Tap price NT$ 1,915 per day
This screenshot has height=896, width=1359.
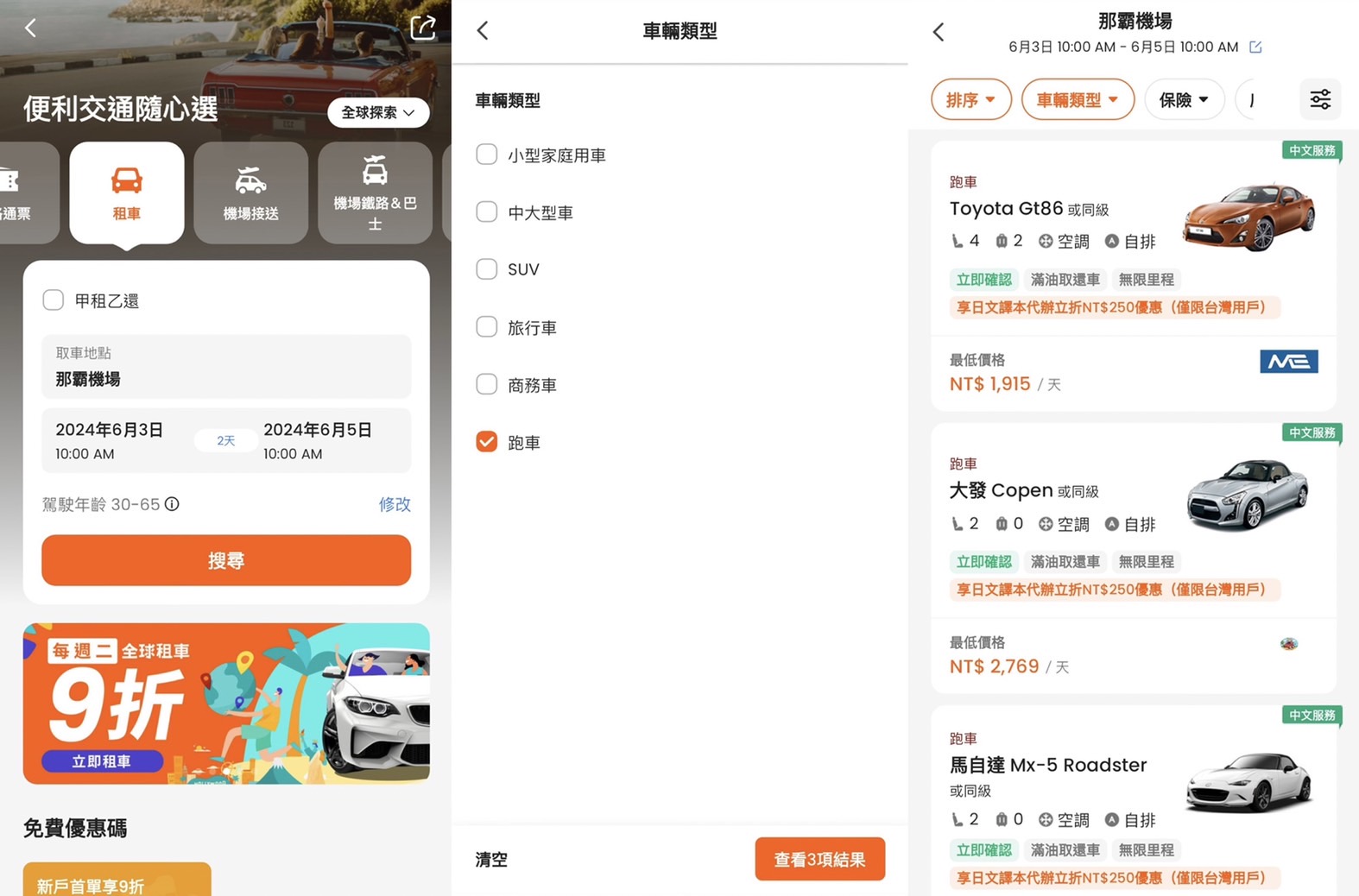[x=1005, y=384]
